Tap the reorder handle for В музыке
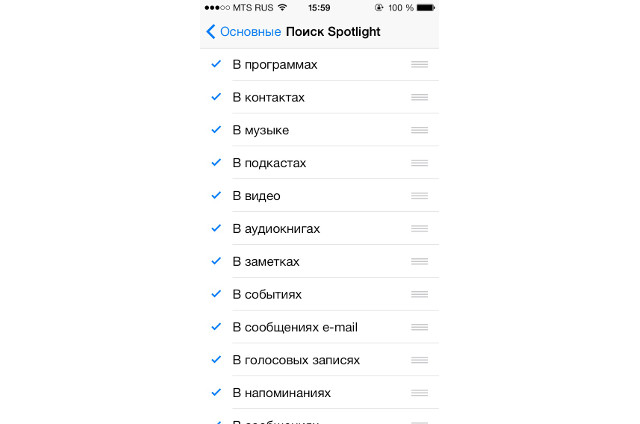The height and width of the screenshot is (424, 640). point(419,131)
